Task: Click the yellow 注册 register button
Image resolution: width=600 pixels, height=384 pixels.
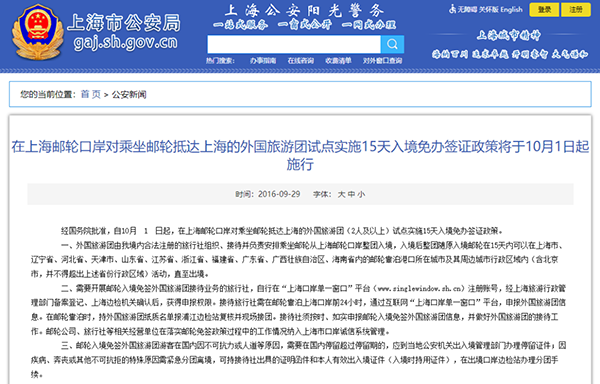Action: 576,10
